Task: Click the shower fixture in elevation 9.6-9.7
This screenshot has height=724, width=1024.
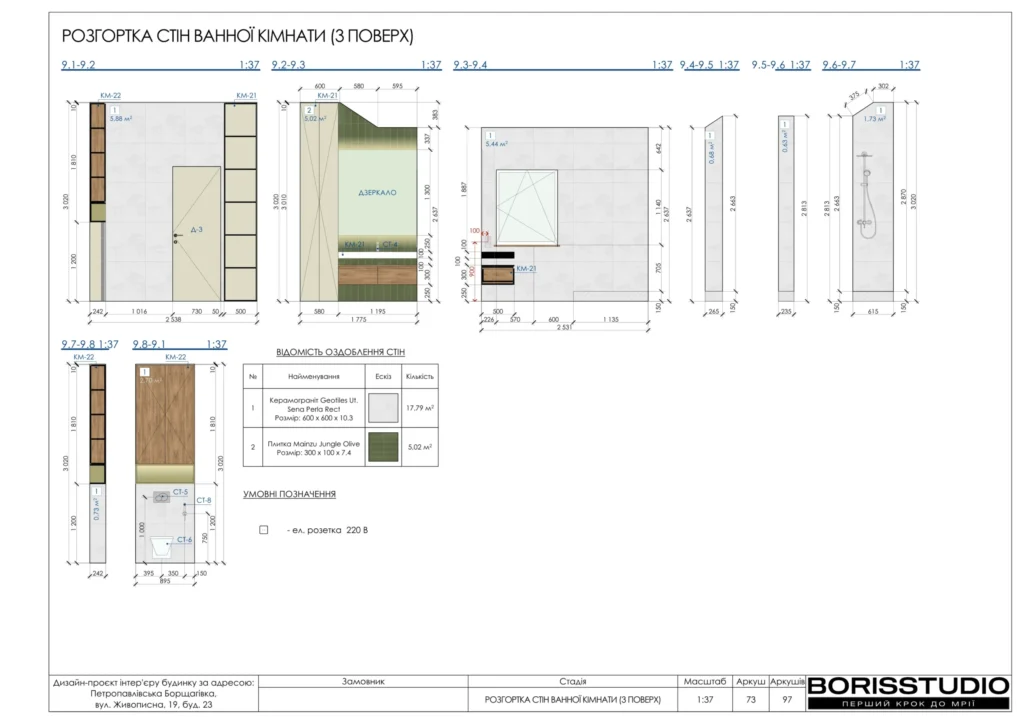Action: tap(865, 194)
